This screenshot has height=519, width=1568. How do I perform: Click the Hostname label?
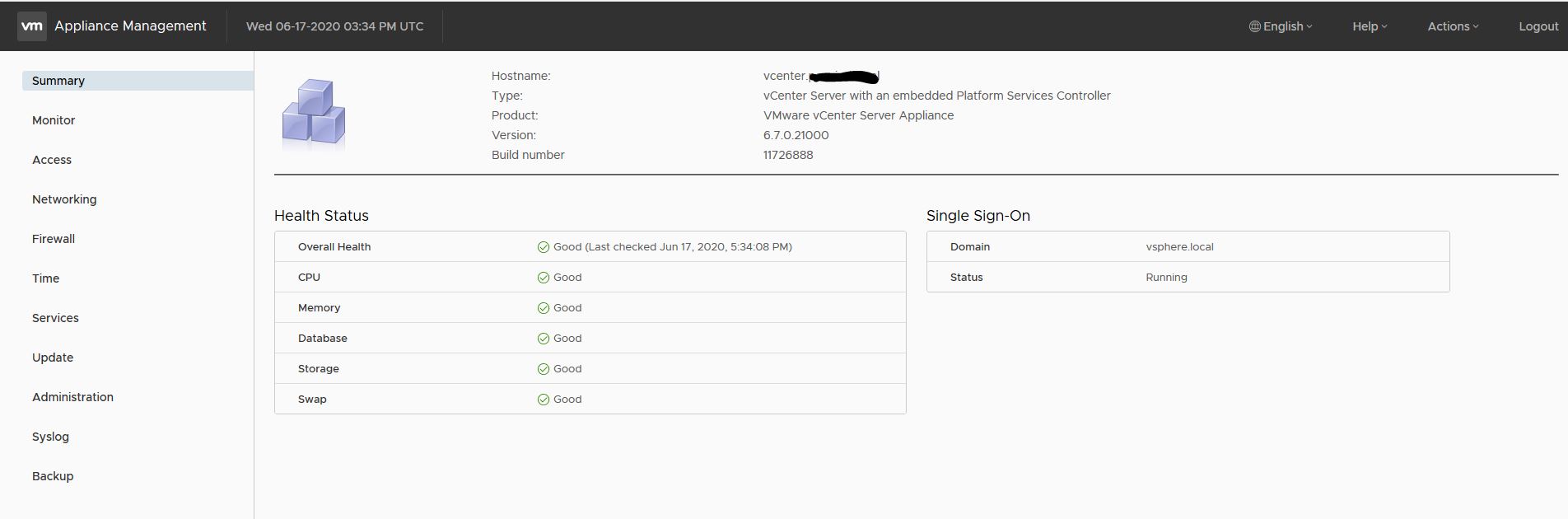(x=520, y=76)
